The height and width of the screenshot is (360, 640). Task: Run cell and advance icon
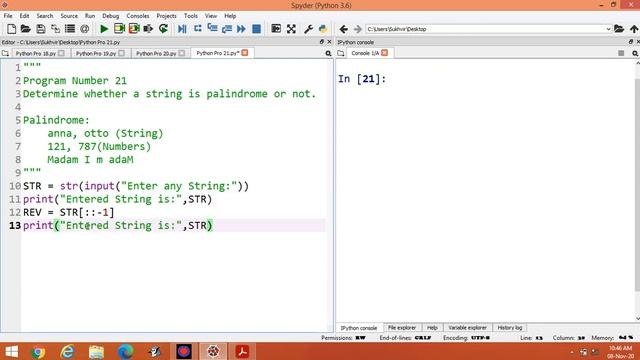coord(134,29)
